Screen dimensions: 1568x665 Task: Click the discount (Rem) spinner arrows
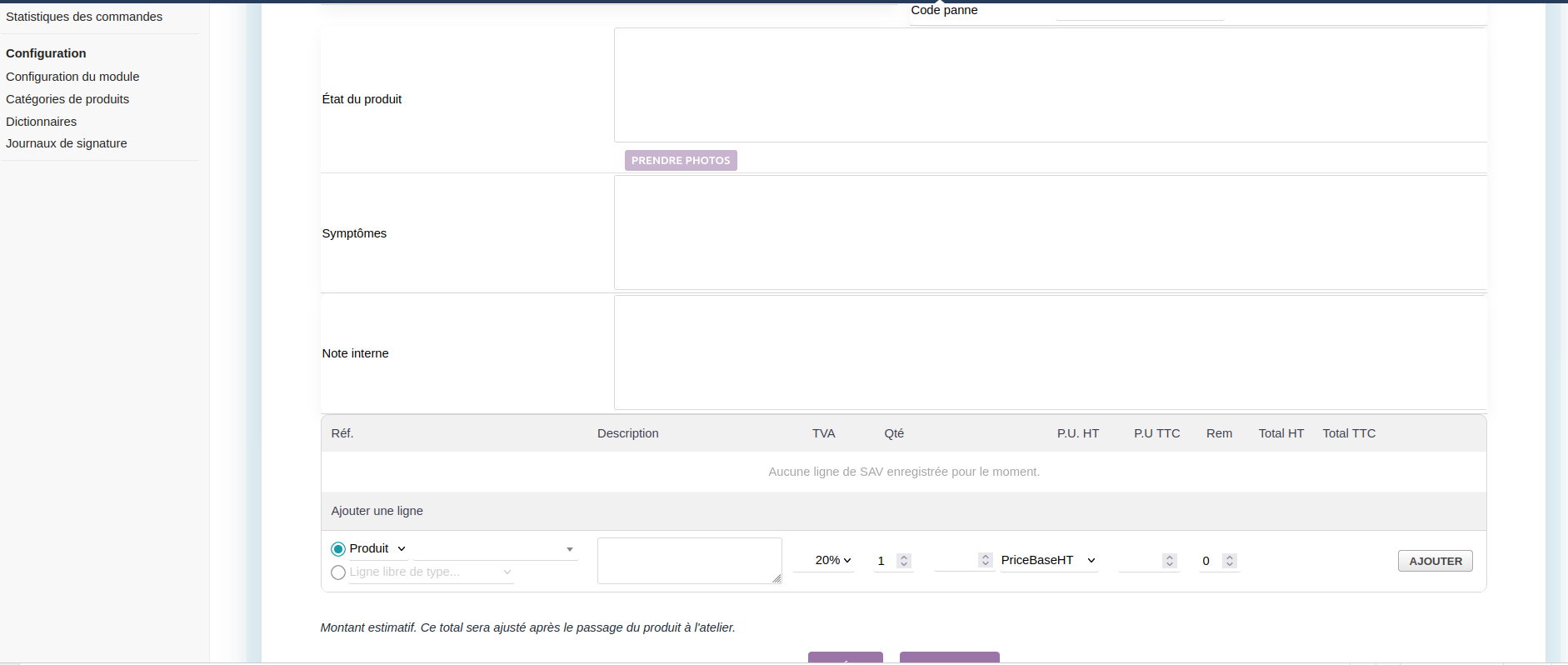tap(1230, 561)
